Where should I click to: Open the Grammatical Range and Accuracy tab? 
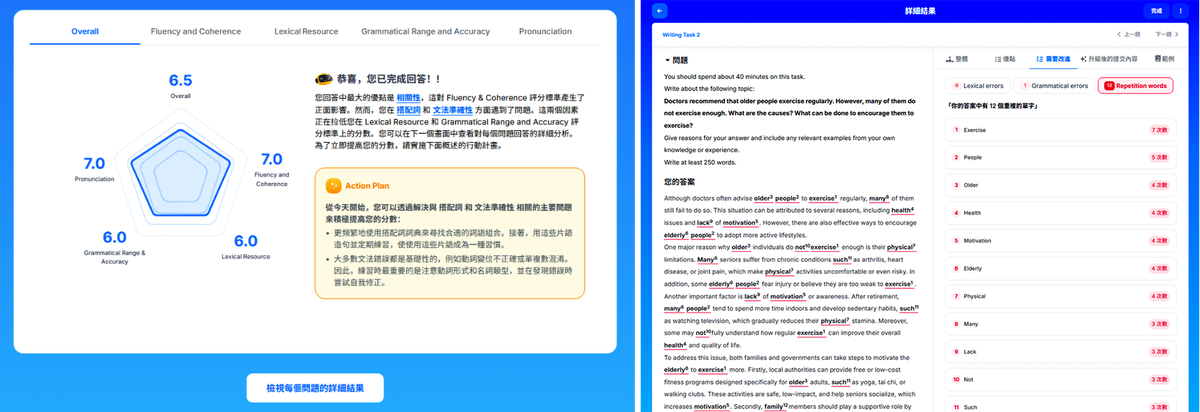pyautogui.click(x=425, y=32)
